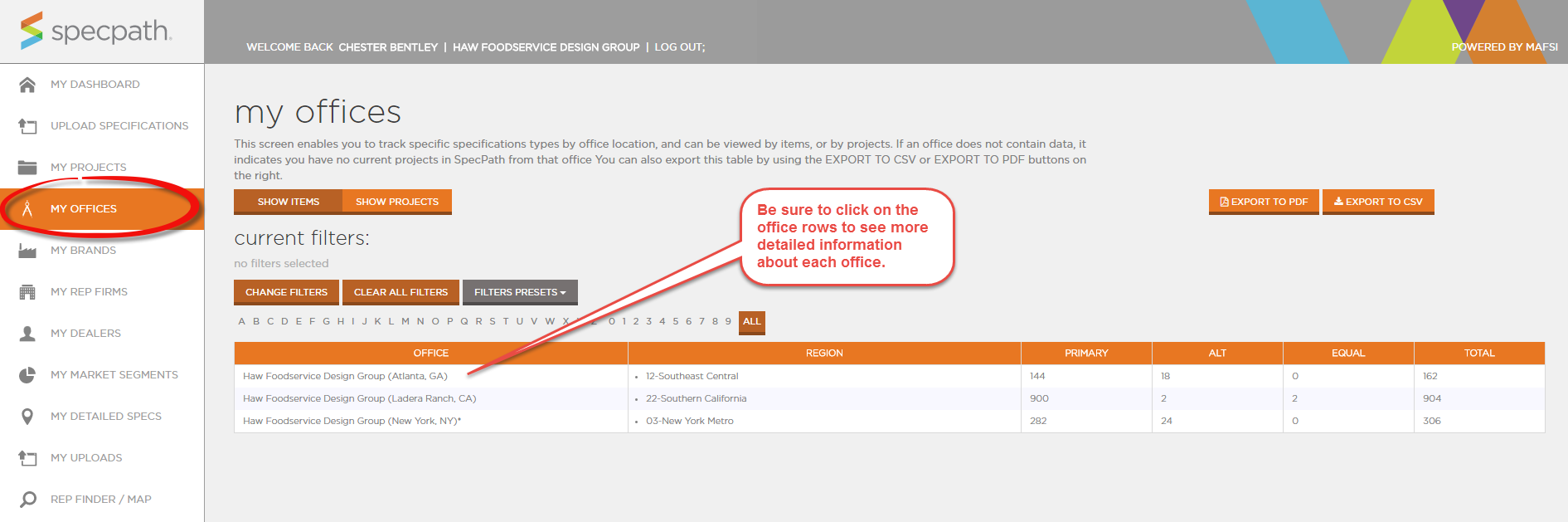This screenshot has height=522, width=1568.
Task: Click total value 162
Action: pos(1430,376)
